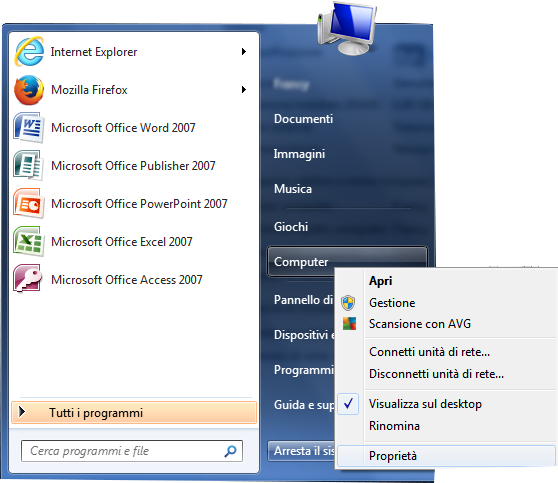
Task: Expand Tutti i programmi list
Action: click(134, 413)
